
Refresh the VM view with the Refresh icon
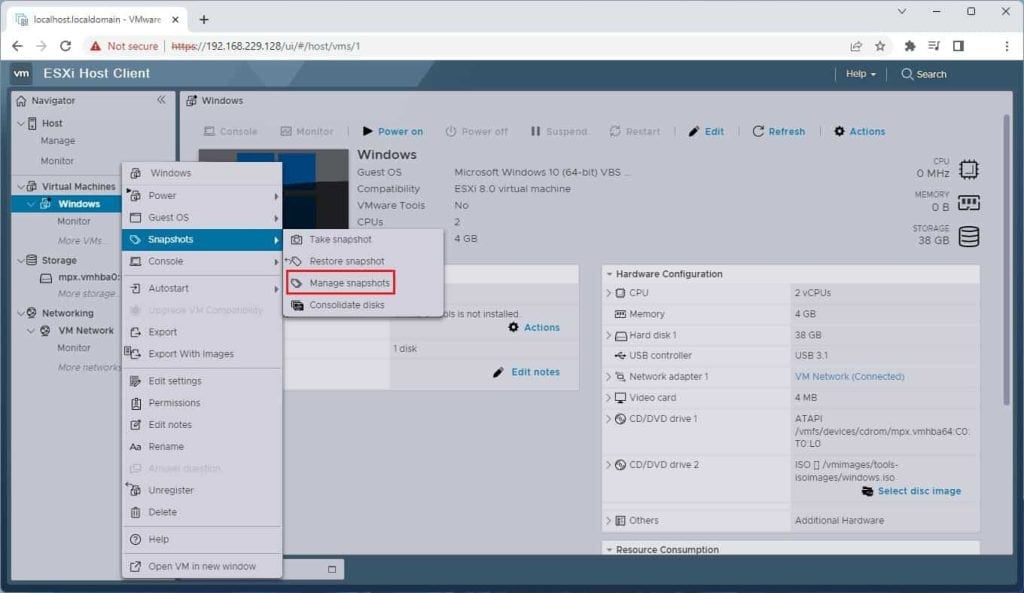(x=779, y=131)
